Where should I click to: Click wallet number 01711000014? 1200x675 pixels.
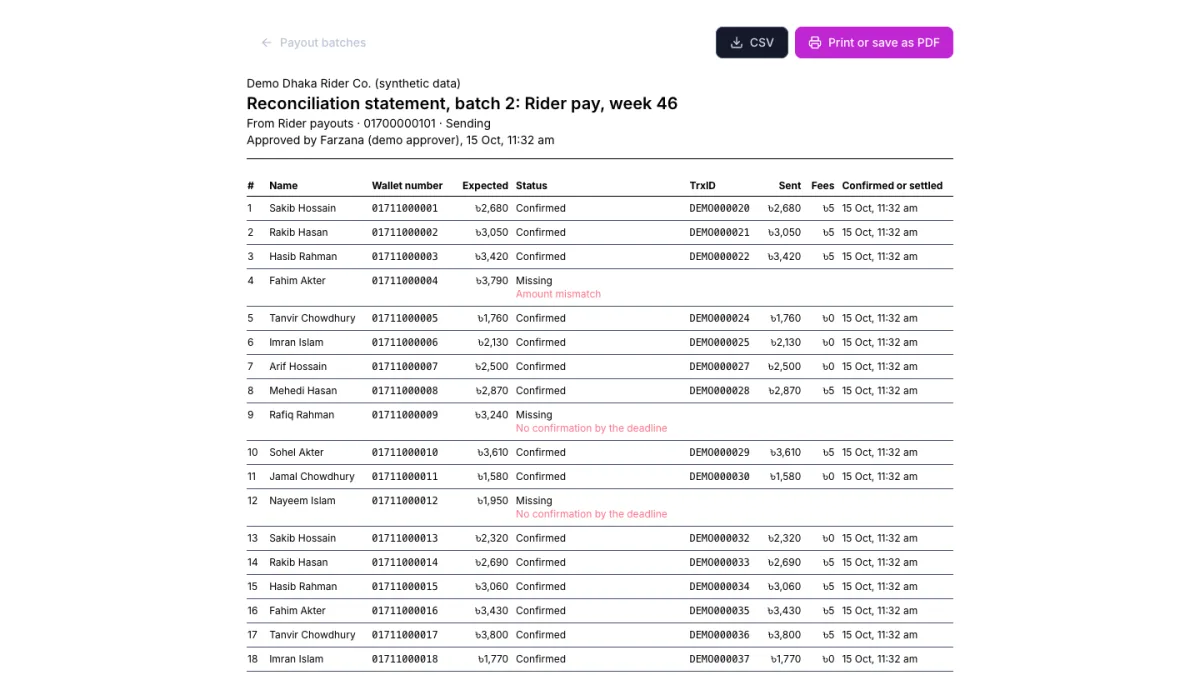click(x=405, y=563)
